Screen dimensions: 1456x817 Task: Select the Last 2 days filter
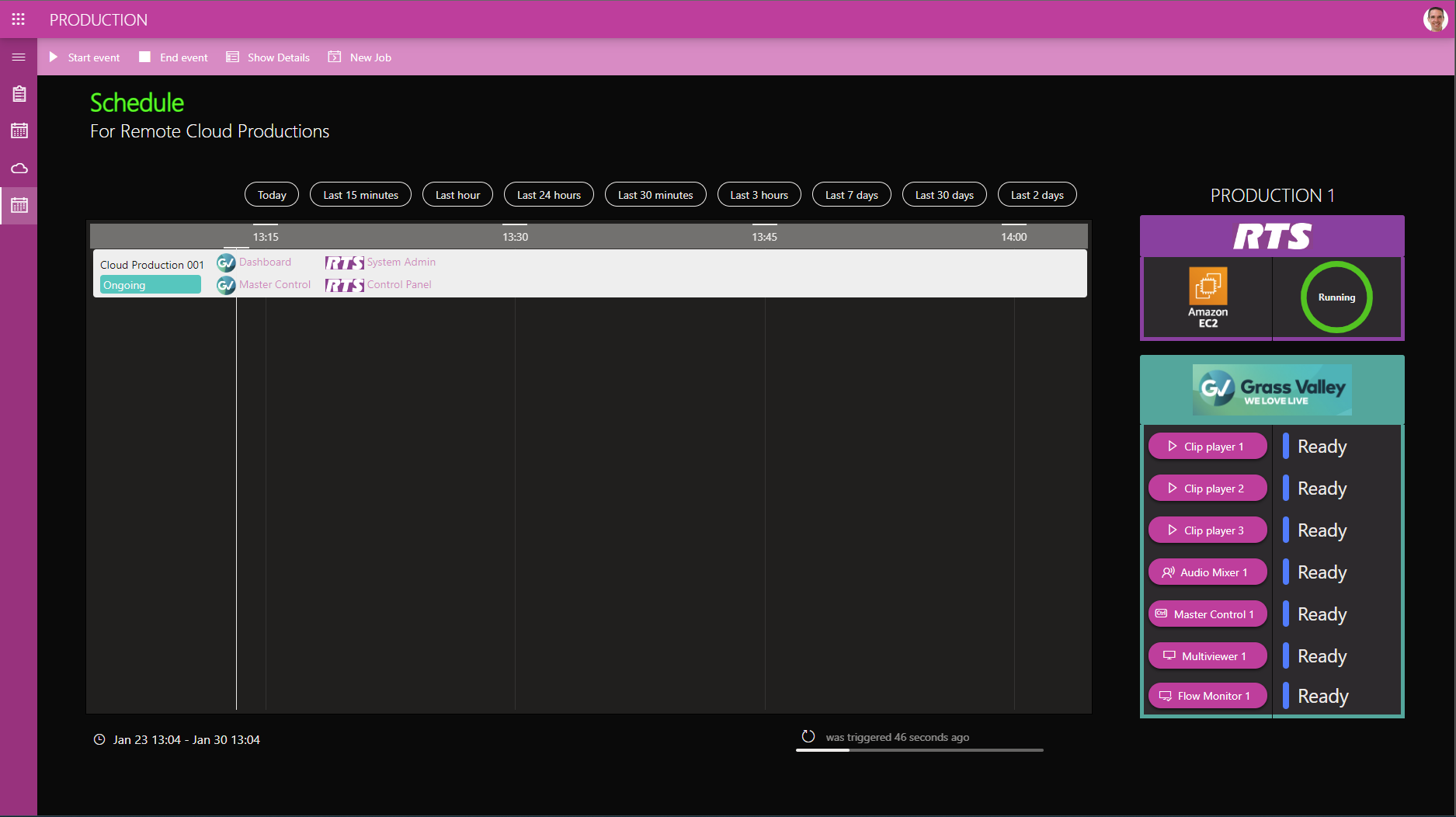pos(1037,195)
